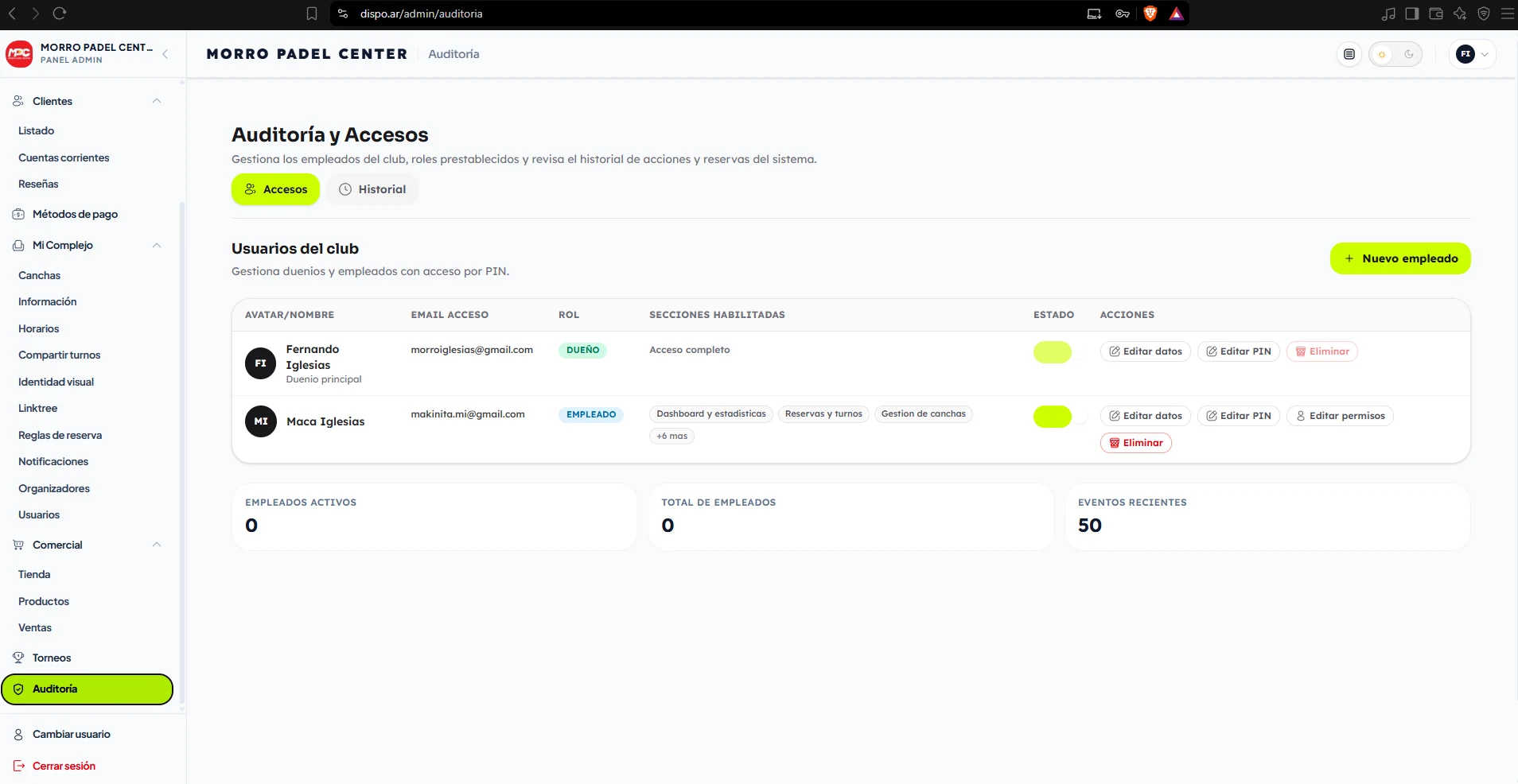Click Editar datos for Fernando Iglesias
Viewport: 1518px width, 784px height.
1146,351
